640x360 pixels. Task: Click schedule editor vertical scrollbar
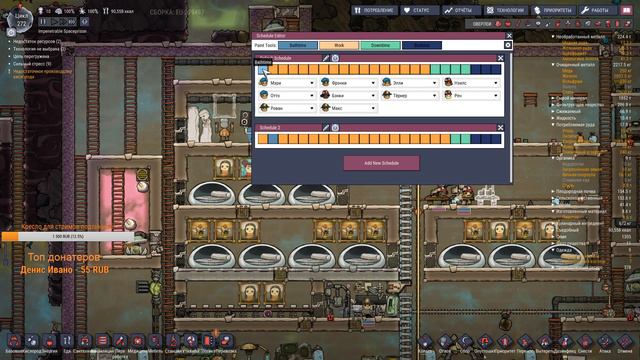pyautogui.click(x=511, y=118)
